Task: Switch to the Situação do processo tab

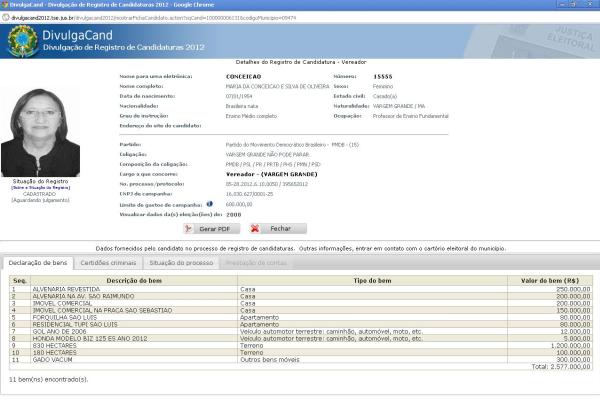Action: pyautogui.click(x=181, y=262)
